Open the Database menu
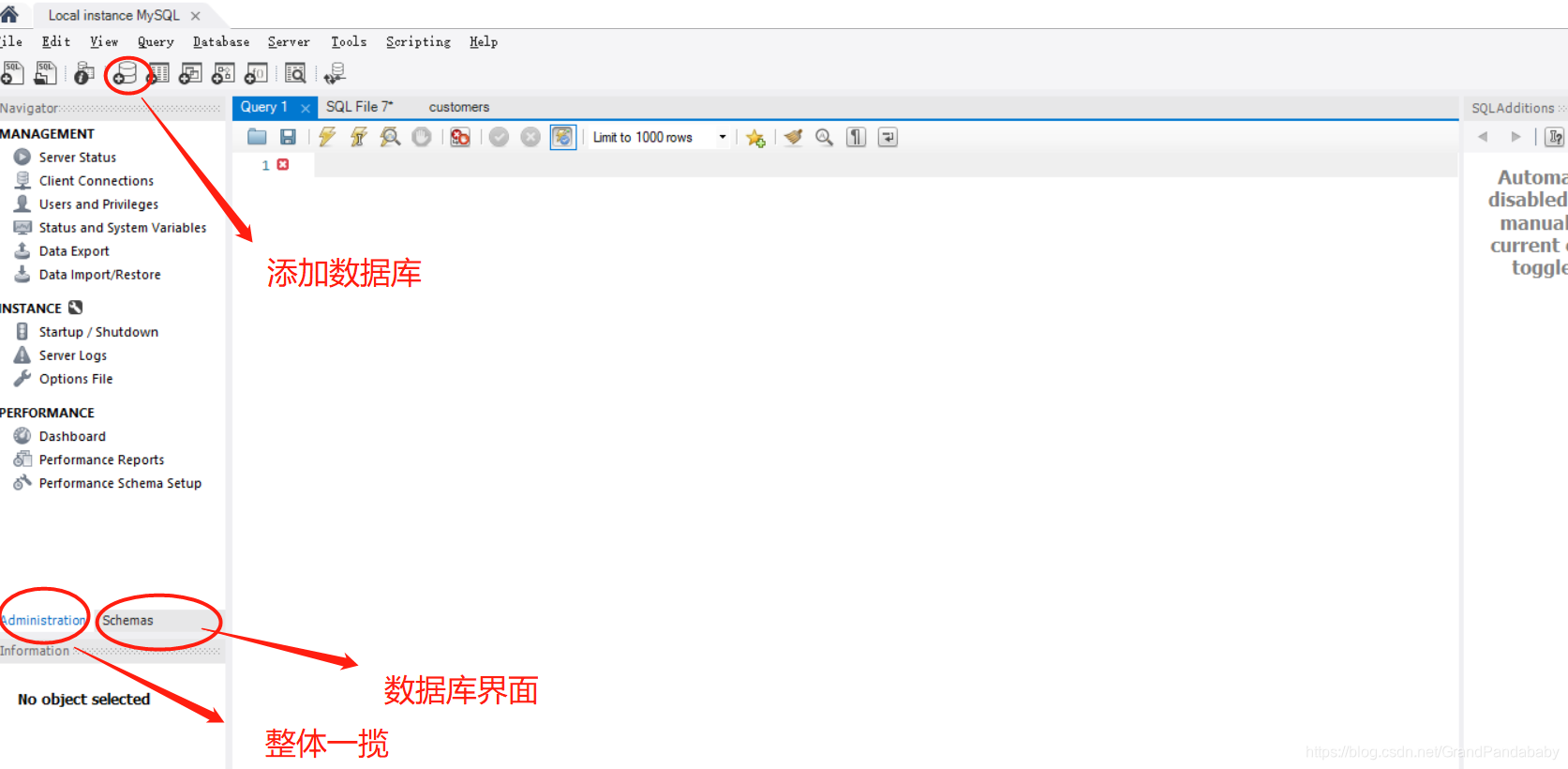This screenshot has width=1568, height=769. coord(221,41)
